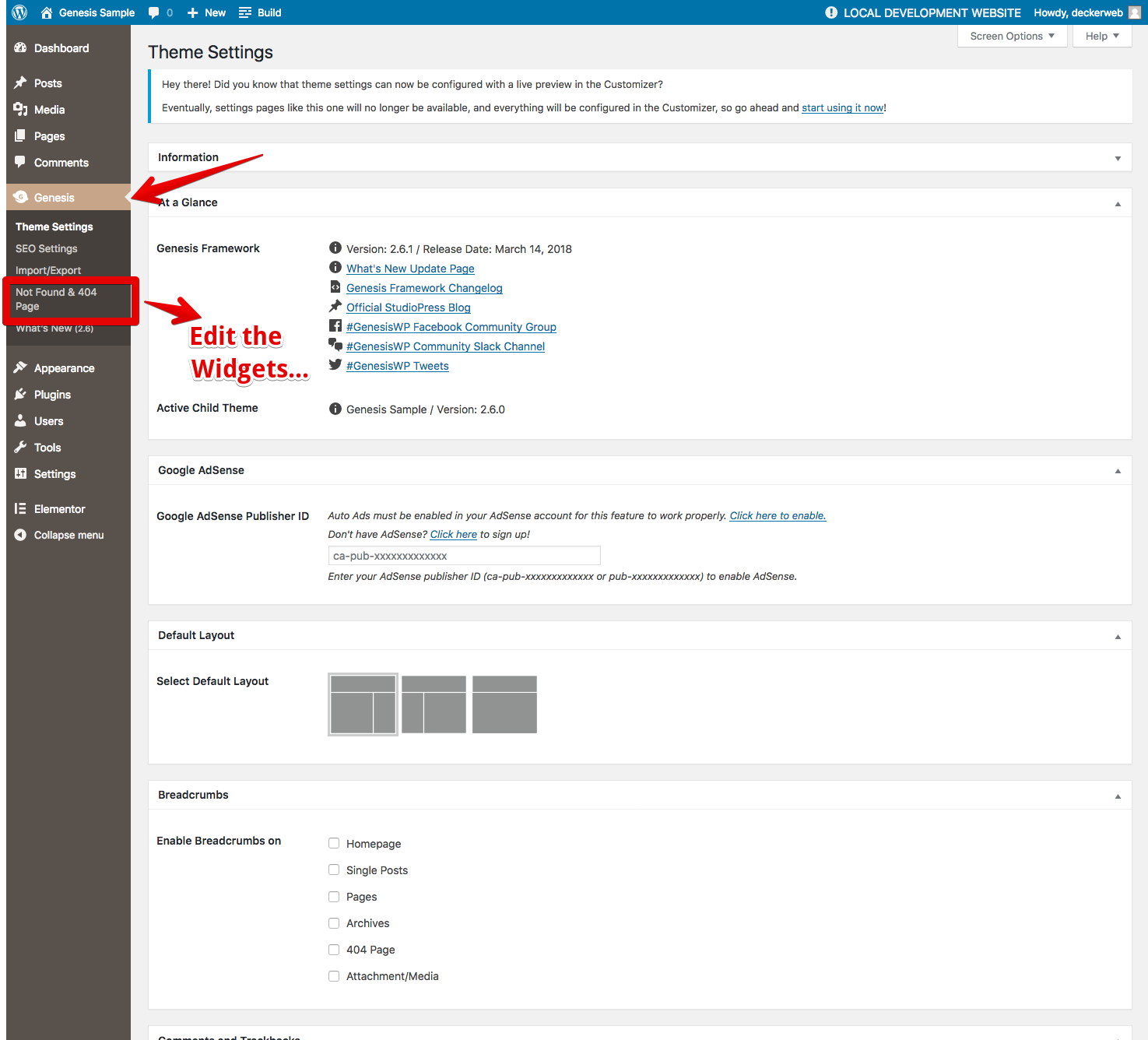Screen dimensions: 1148x1040
Task: Click the Pages icon in sidebar
Action: coord(20,135)
